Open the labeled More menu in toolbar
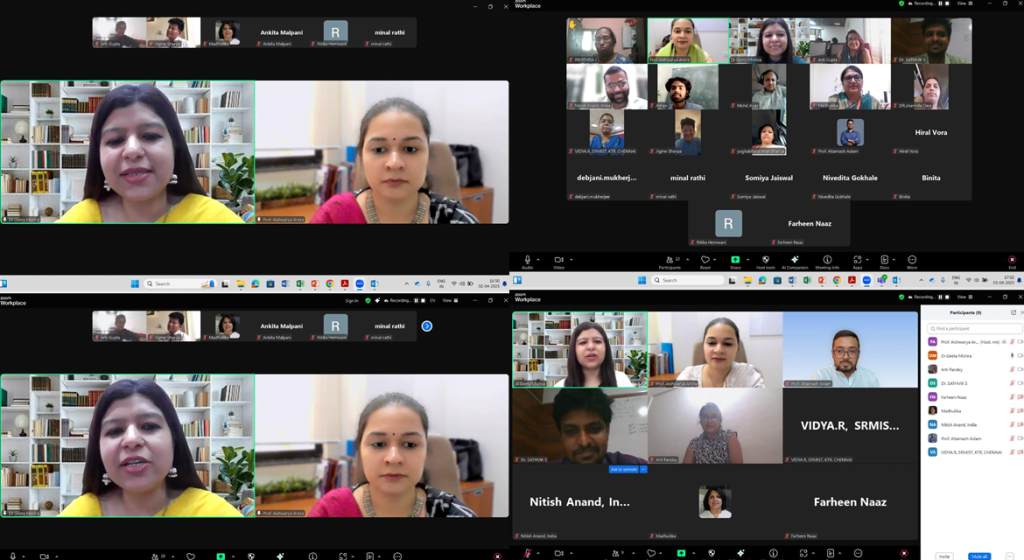The width and height of the screenshot is (1024, 560). click(912, 261)
